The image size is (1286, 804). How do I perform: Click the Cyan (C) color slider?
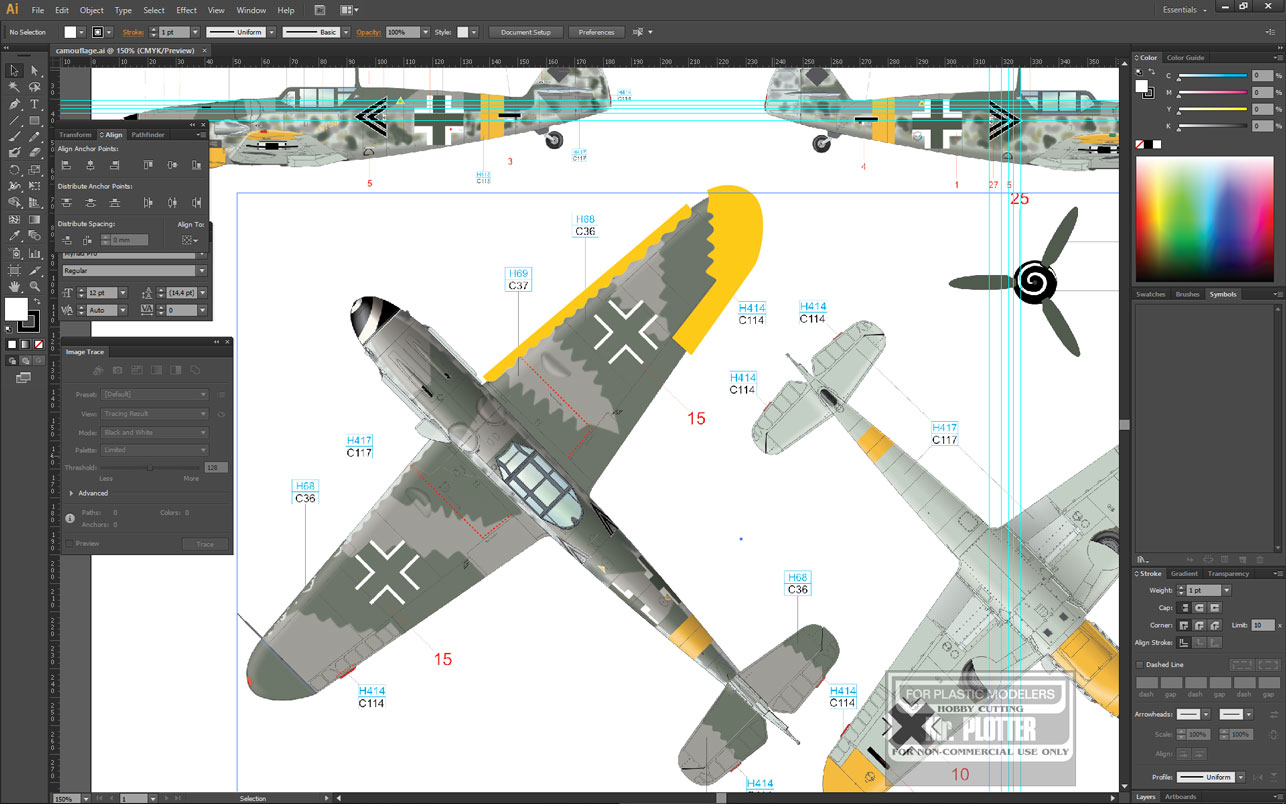(1213, 77)
